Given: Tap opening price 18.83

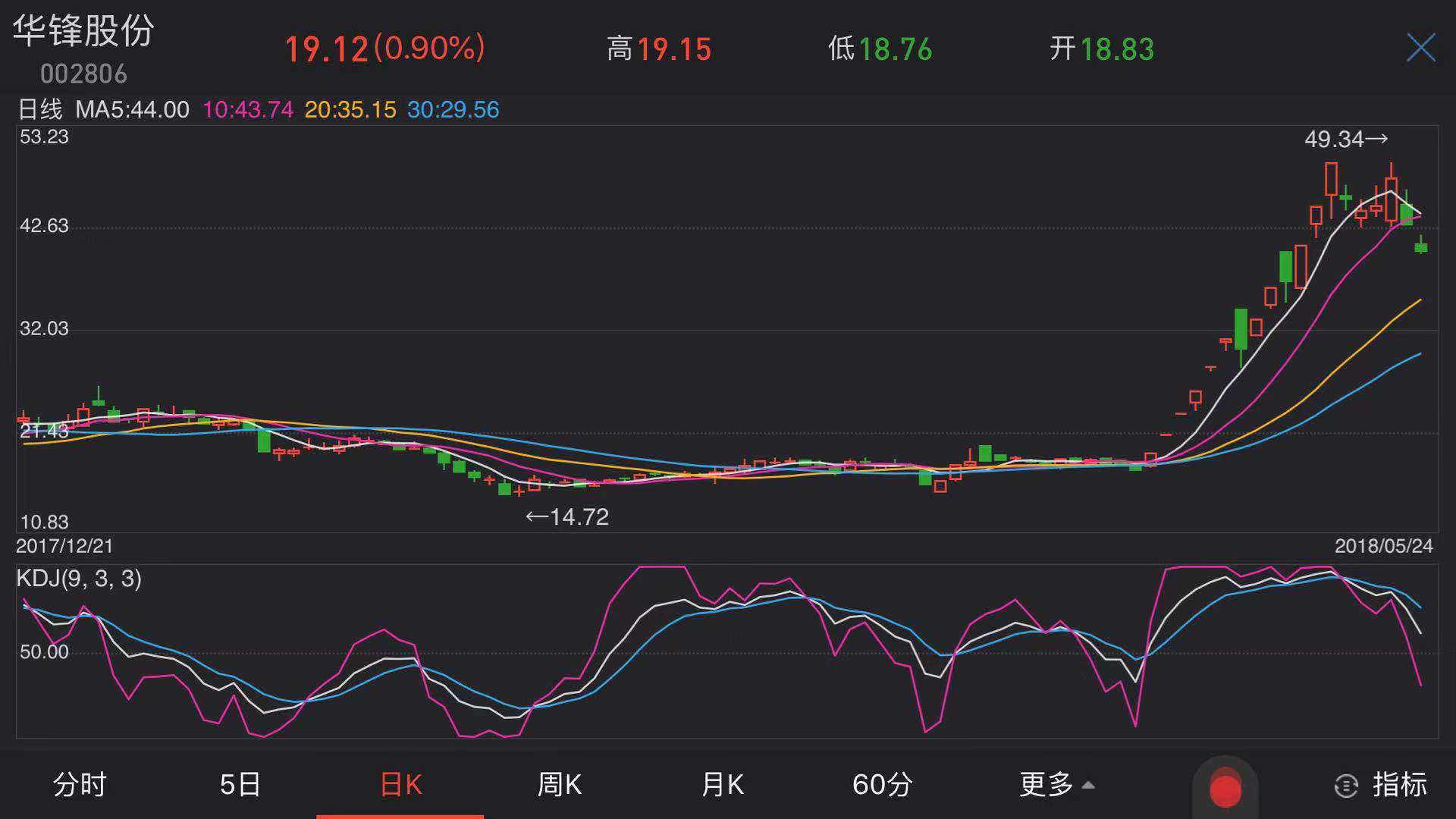Looking at the screenshot, I should (1116, 49).
